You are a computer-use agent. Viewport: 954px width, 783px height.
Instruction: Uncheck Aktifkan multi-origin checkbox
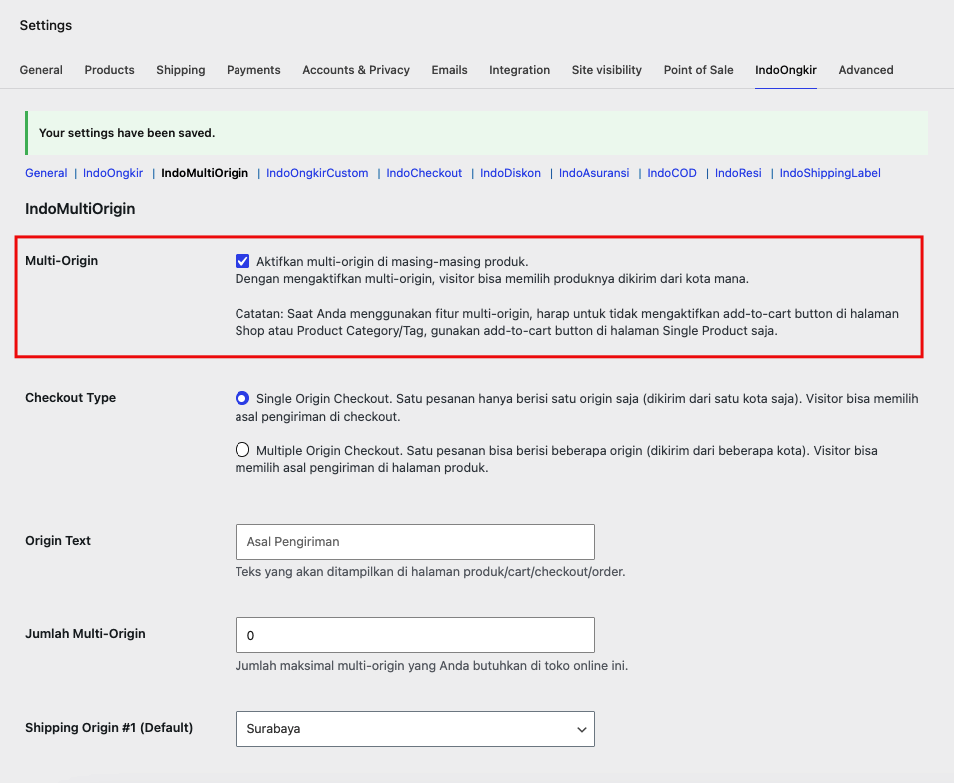click(x=242, y=261)
